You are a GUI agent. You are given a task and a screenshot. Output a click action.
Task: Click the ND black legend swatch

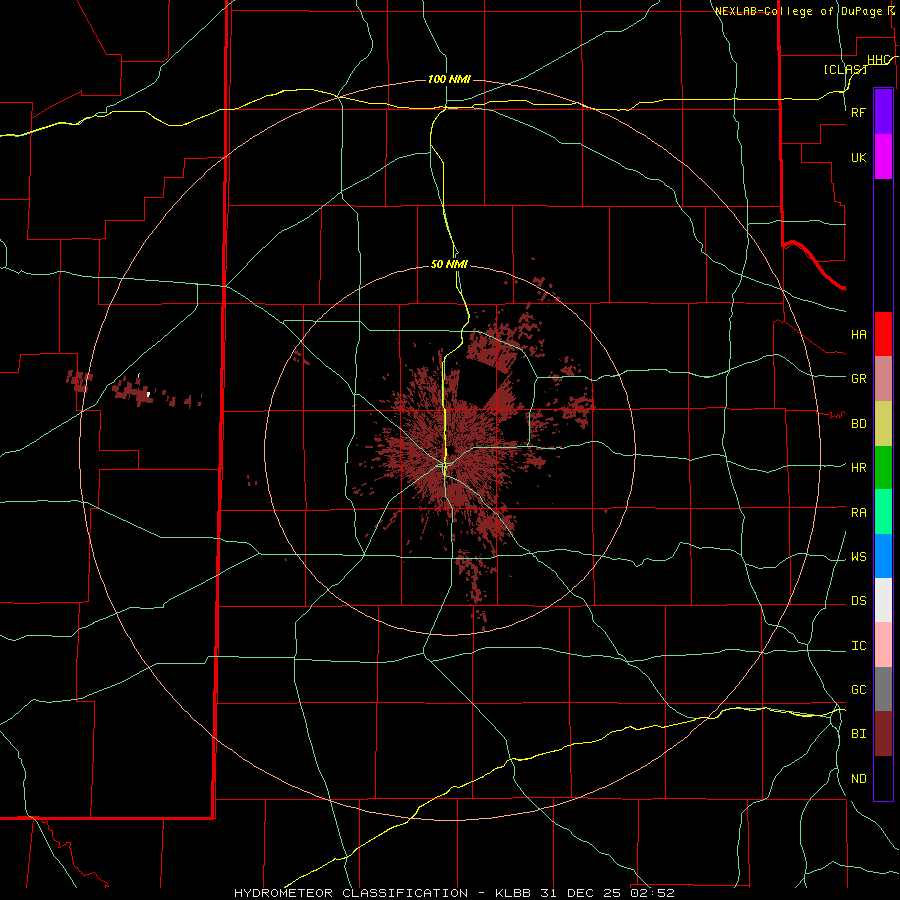point(883,778)
